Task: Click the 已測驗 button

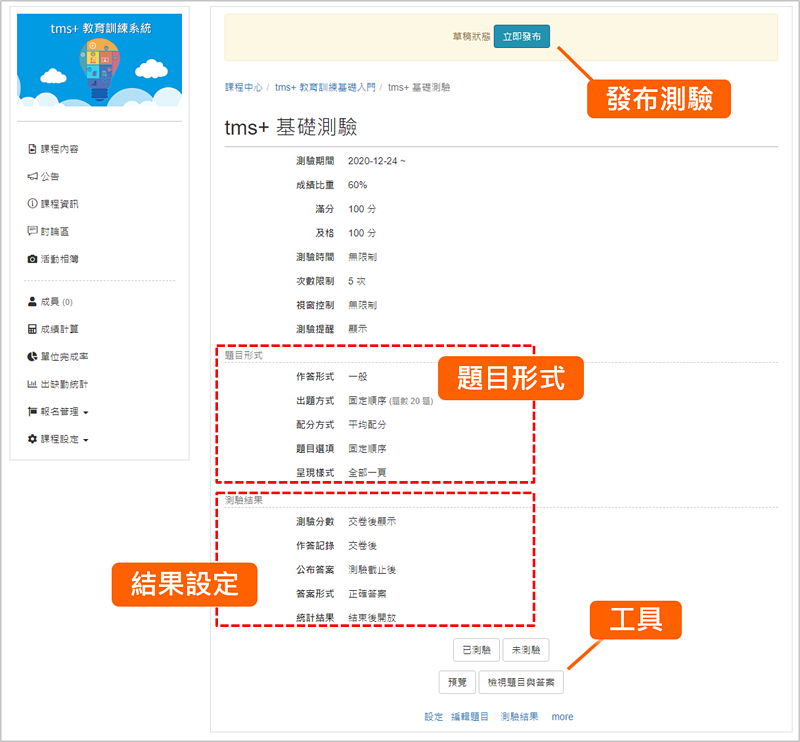Action: click(476, 650)
